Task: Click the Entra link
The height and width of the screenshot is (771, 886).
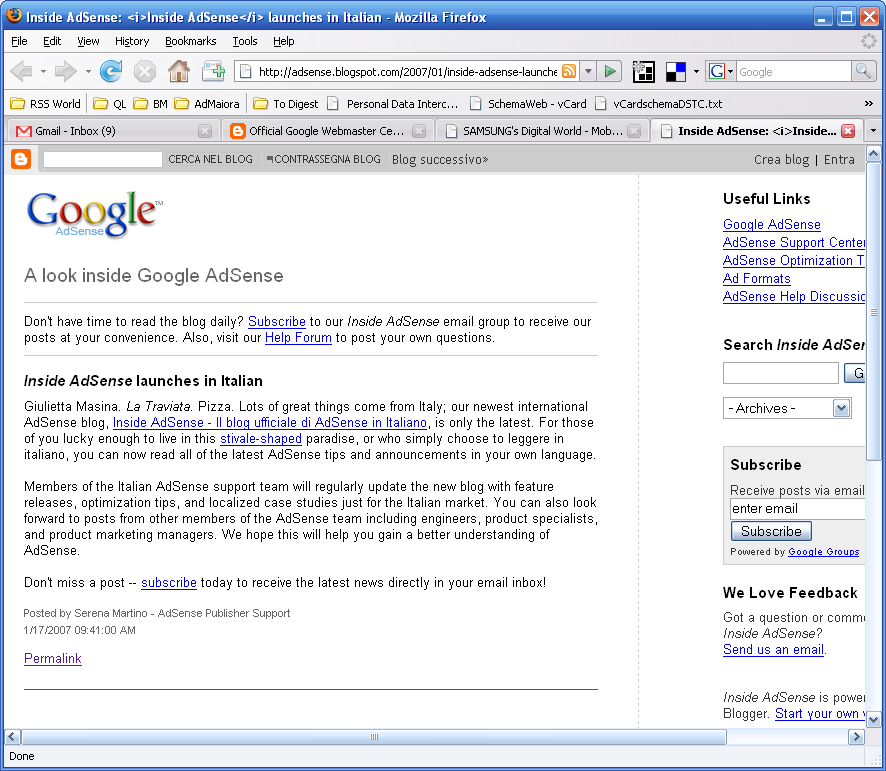Action: tap(839, 159)
